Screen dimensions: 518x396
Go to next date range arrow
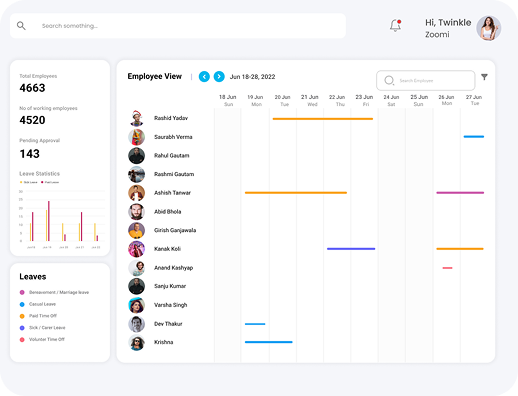click(219, 77)
